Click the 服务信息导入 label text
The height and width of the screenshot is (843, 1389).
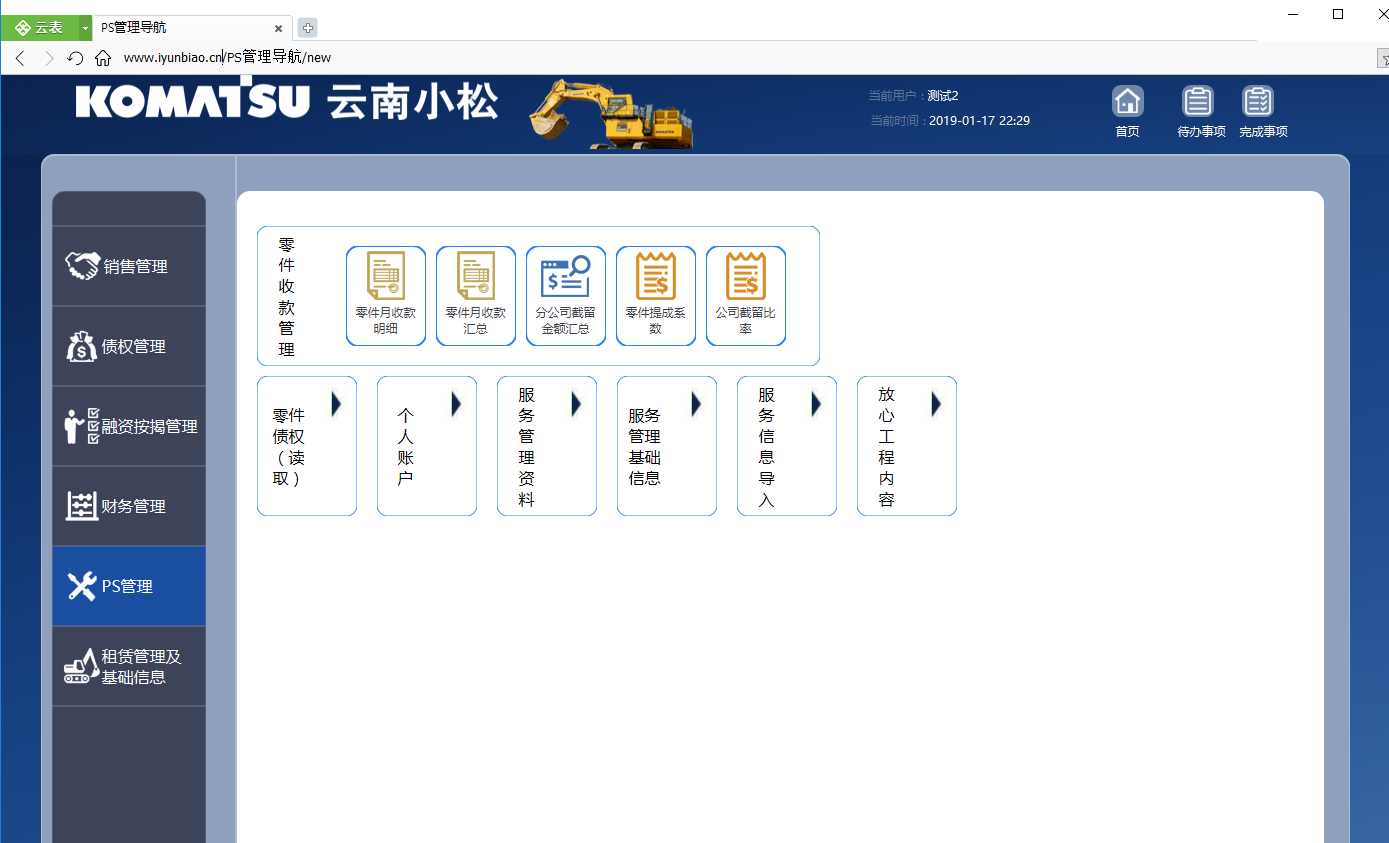(767, 447)
